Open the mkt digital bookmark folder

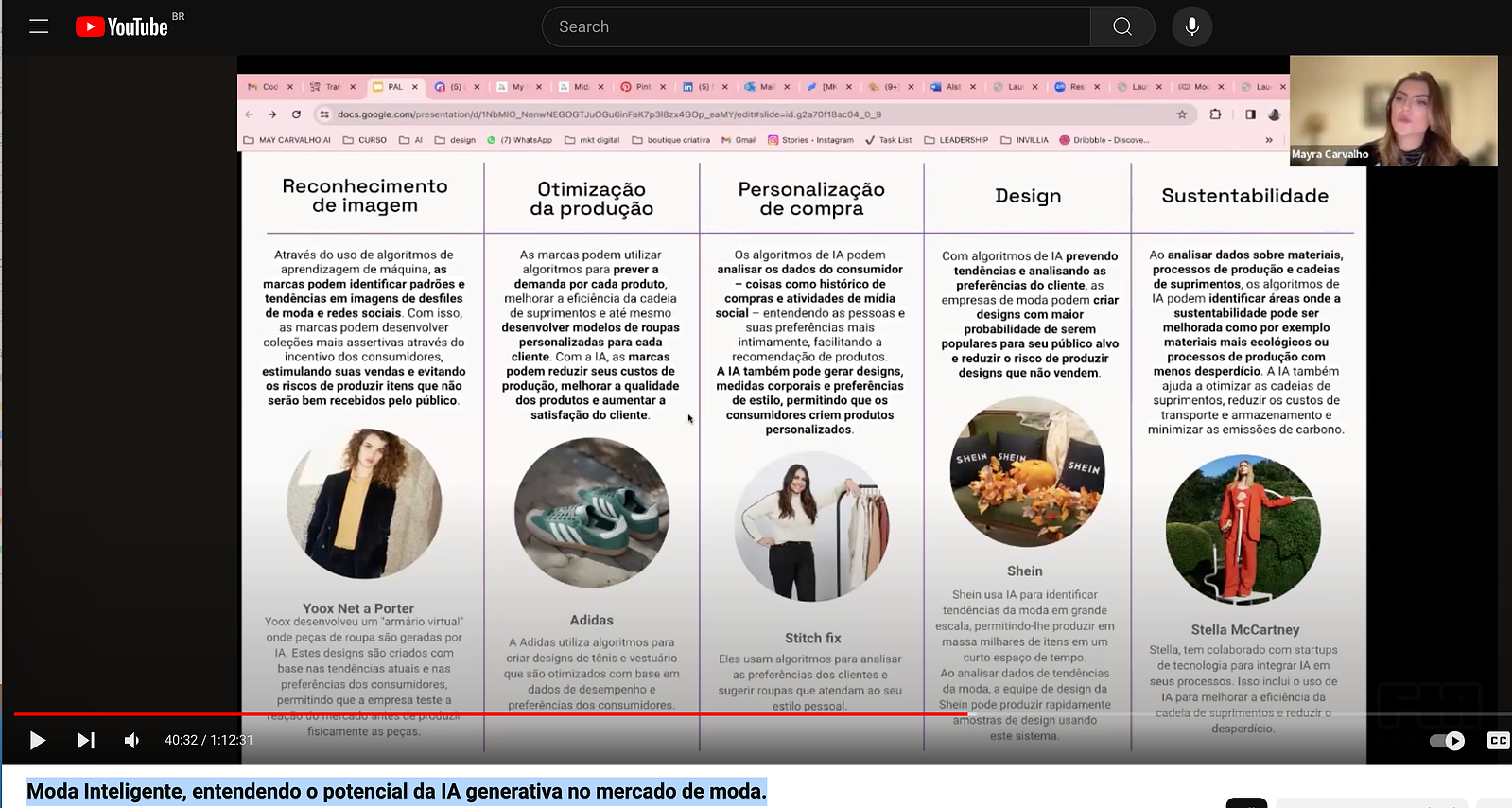tap(593, 140)
